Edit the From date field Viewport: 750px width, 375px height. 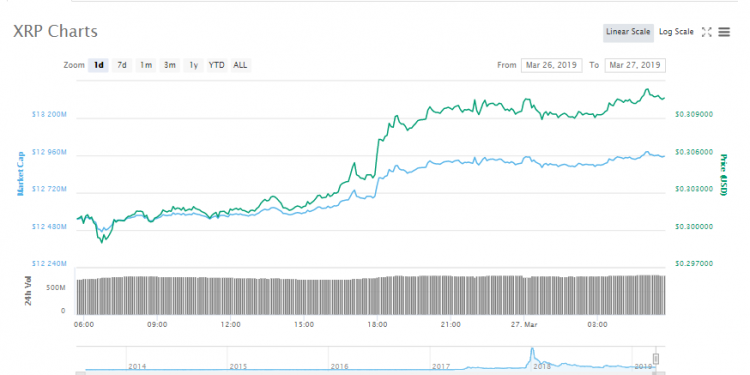click(551, 65)
